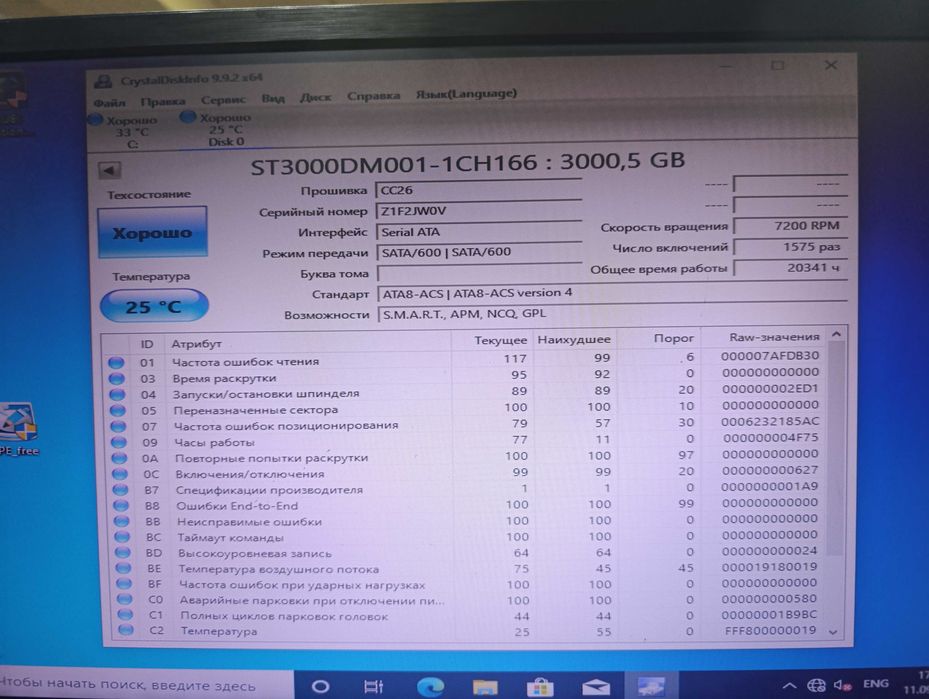Image resolution: width=929 pixels, height=699 pixels.
Task: Click status circle for attribute 04
Action: pyautogui.click(x=117, y=395)
